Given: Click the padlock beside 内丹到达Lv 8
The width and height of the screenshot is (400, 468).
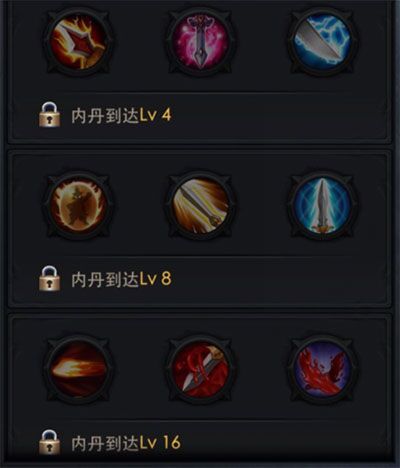Looking at the screenshot, I should 50,278.
